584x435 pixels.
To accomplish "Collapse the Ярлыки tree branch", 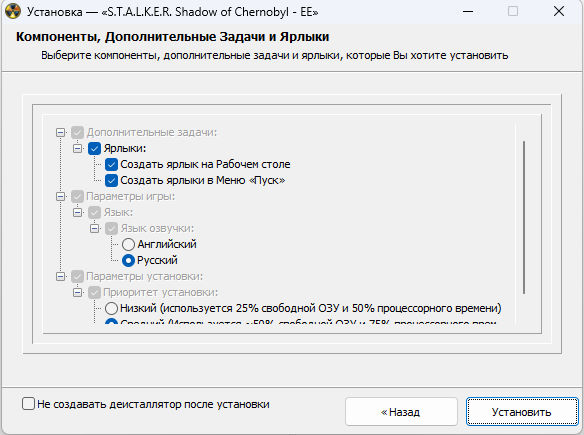I will [x=77, y=148].
